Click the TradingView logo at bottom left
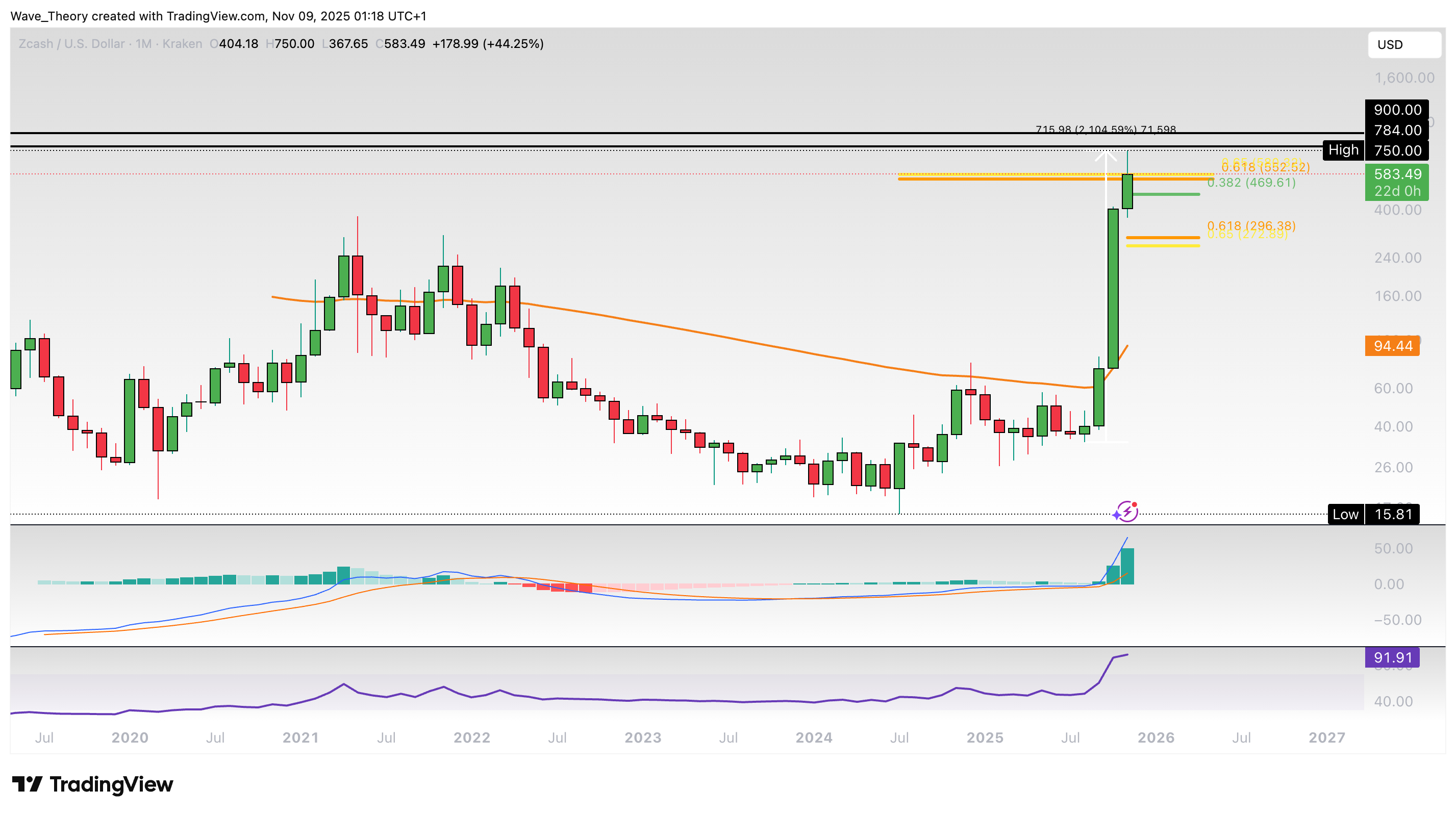The height and width of the screenshot is (815, 1456). pos(93,784)
